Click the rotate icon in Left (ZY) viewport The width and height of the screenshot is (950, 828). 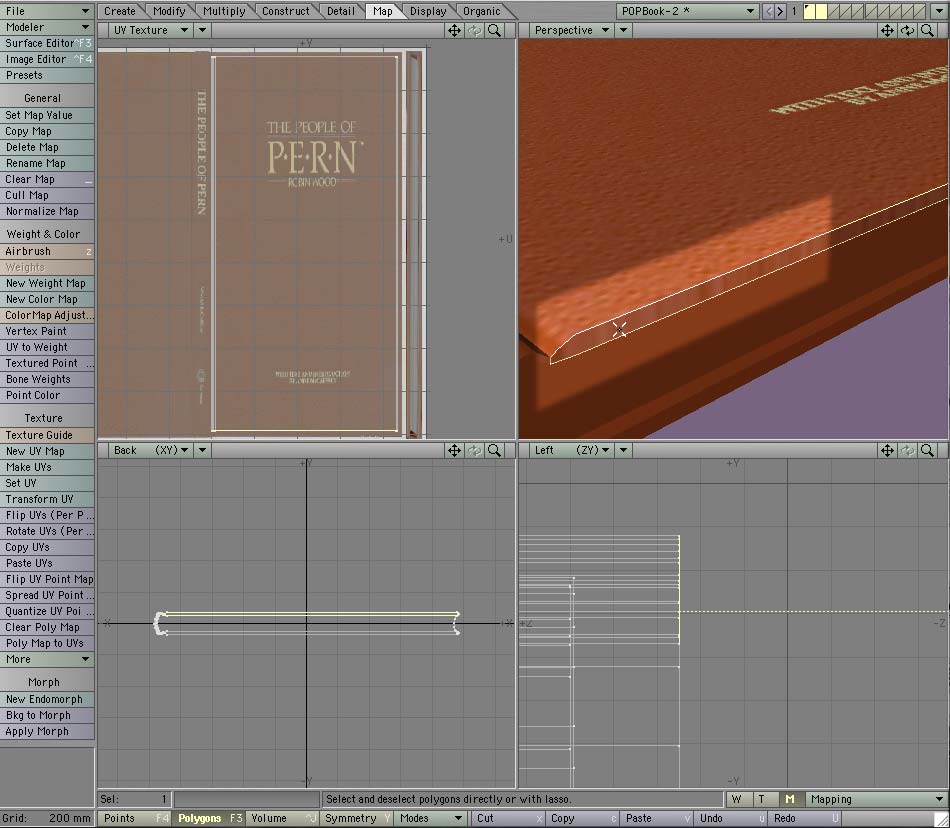point(907,450)
